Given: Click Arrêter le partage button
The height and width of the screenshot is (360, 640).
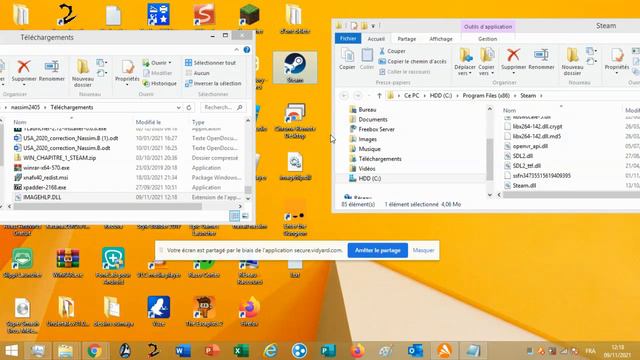Looking at the screenshot, I should [378, 250].
